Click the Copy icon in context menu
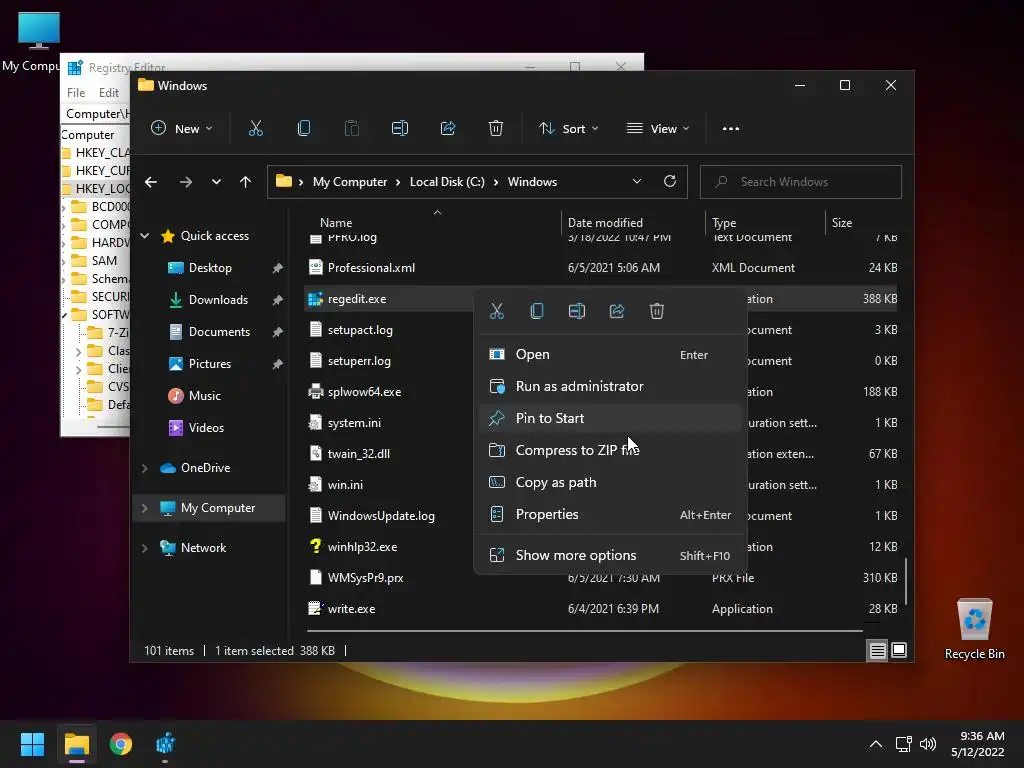The height and width of the screenshot is (768, 1024). [537, 311]
